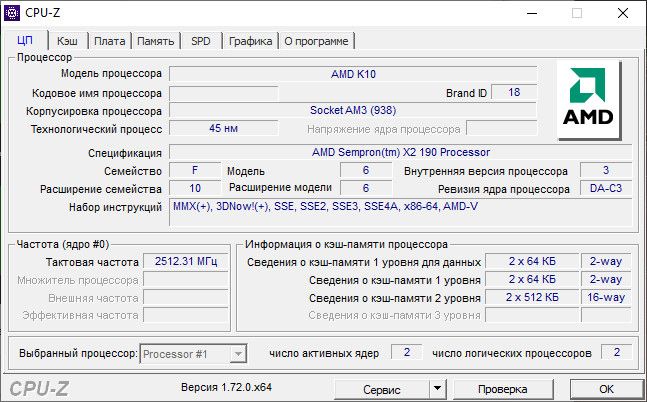Close the CPU-Z window
Screen dimensions: 647x402
(623, 13)
